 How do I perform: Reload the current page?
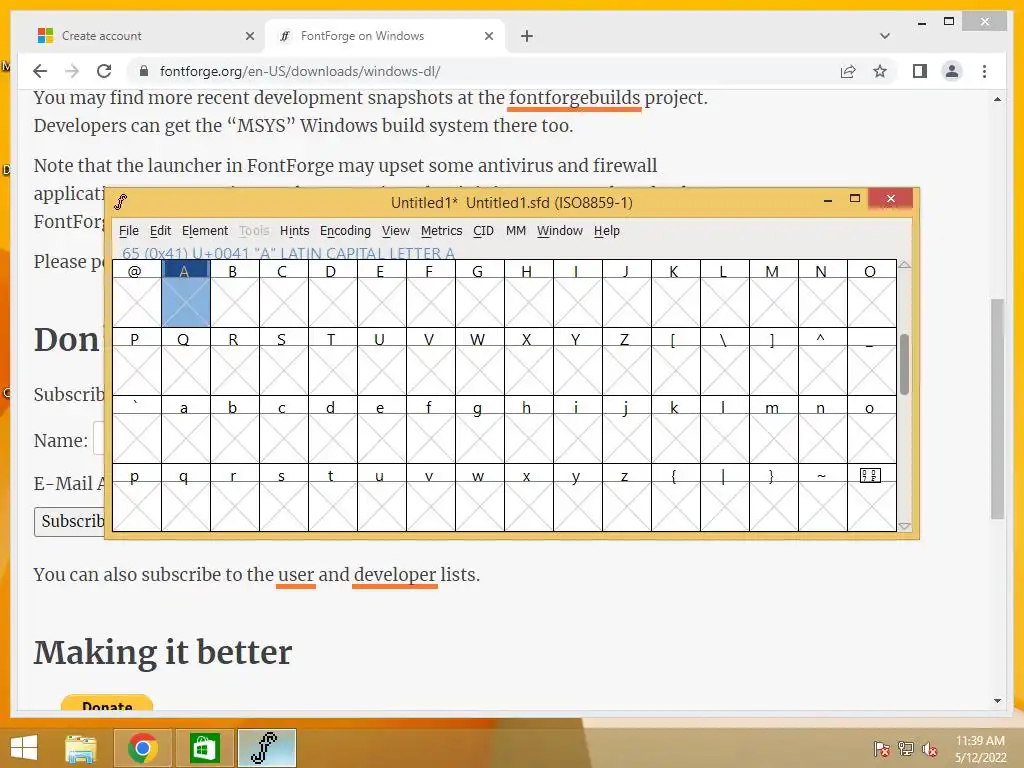[x=104, y=71]
